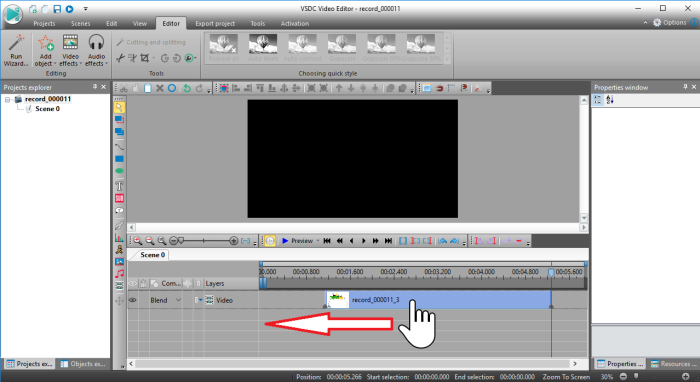The height and width of the screenshot is (382, 700).
Task: Pin the Properties window
Action: pos(685,87)
